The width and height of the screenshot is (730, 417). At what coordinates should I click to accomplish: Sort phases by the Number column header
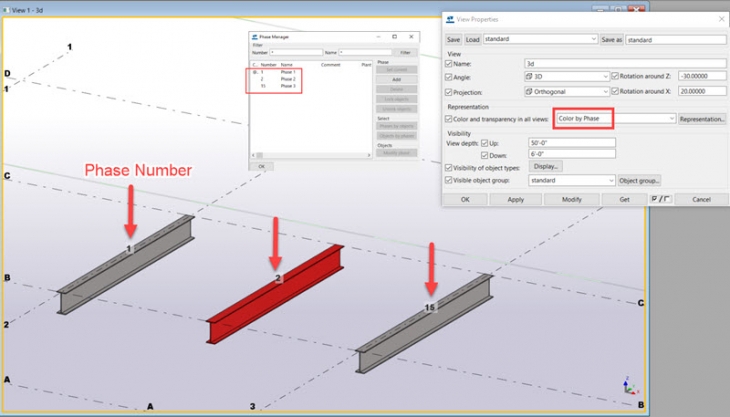click(x=268, y=64)
